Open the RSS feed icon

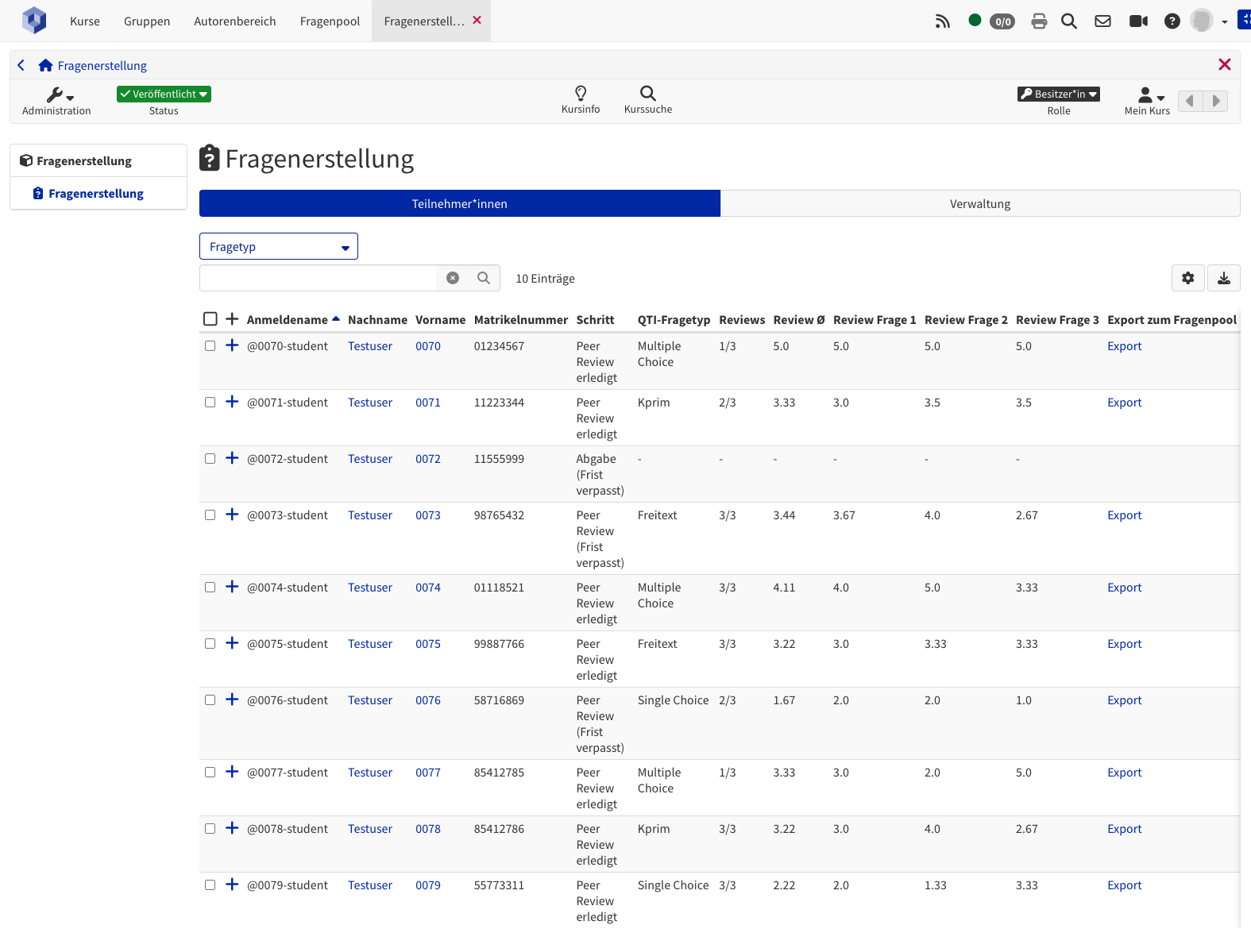pos(942,21)
